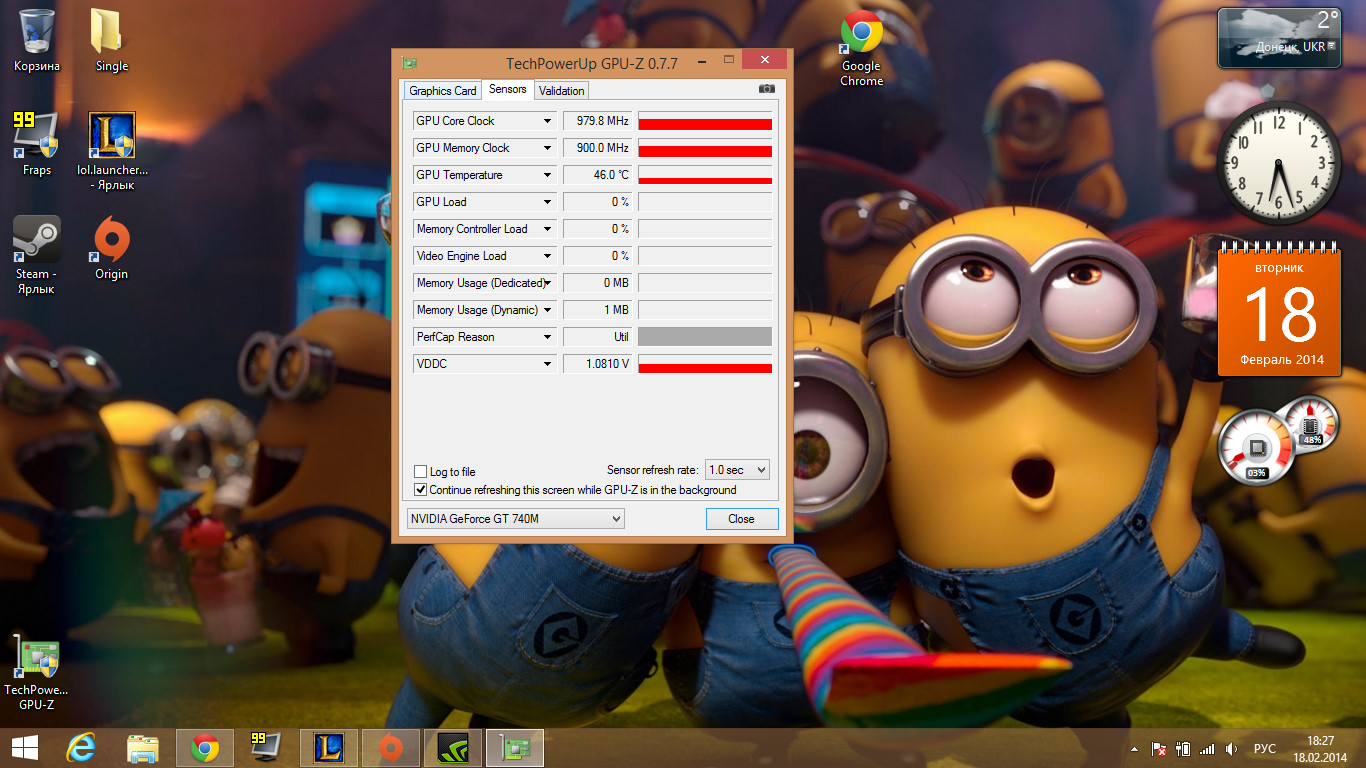Click the camera screenshot icon in GPU-Z
The height and width of the screenshot is (768, 1366).
click(767, 89)
